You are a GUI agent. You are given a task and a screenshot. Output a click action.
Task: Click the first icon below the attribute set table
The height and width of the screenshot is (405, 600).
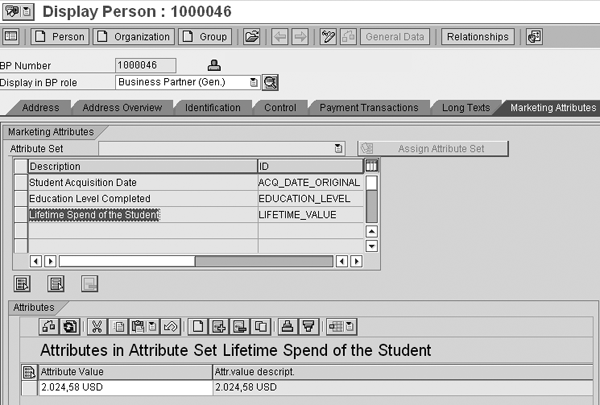coord(22,284)
